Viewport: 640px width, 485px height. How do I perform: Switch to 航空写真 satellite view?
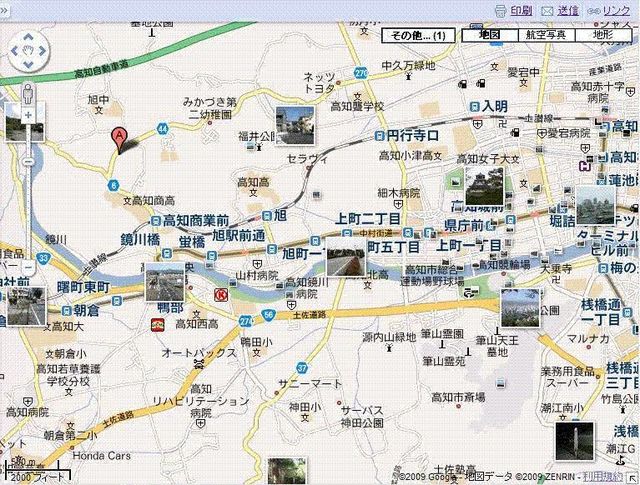click(545, 35)
